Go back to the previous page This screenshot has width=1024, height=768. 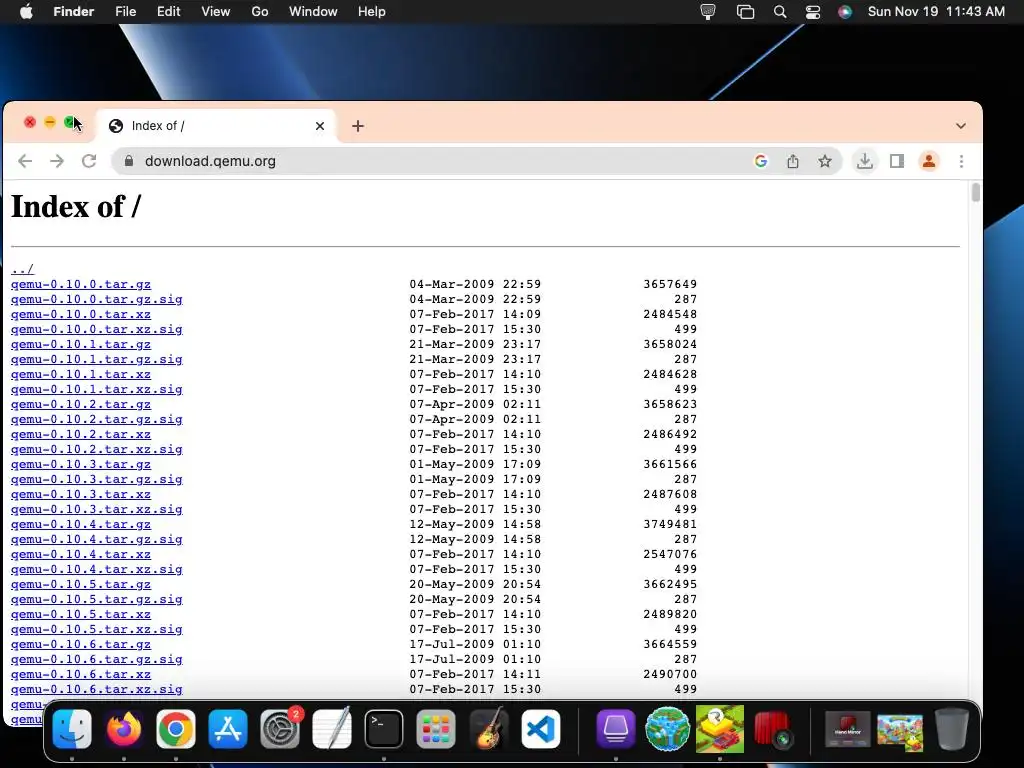point(25,161)
